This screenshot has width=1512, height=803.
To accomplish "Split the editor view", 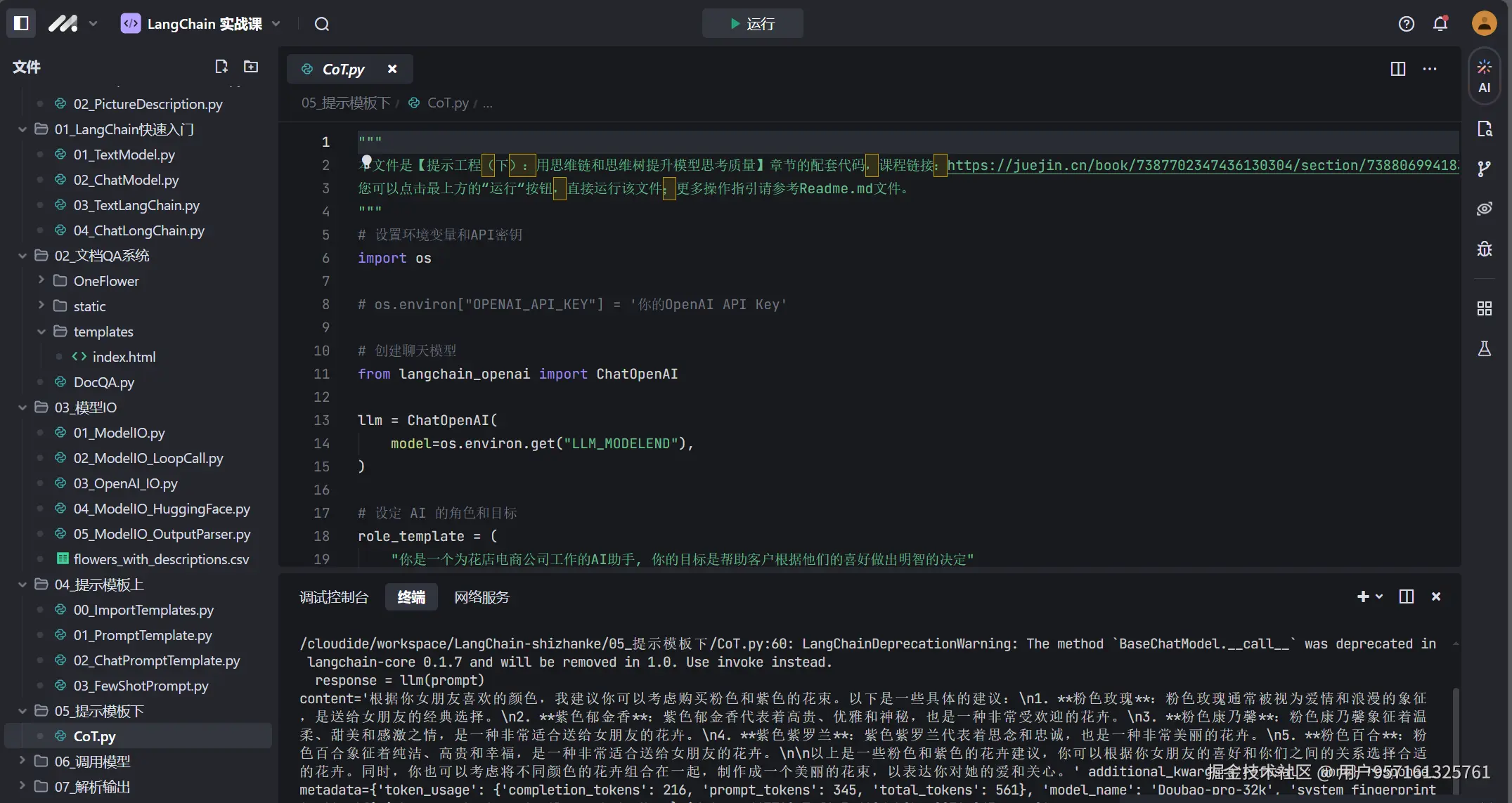I will click(x=1397, y=69).
